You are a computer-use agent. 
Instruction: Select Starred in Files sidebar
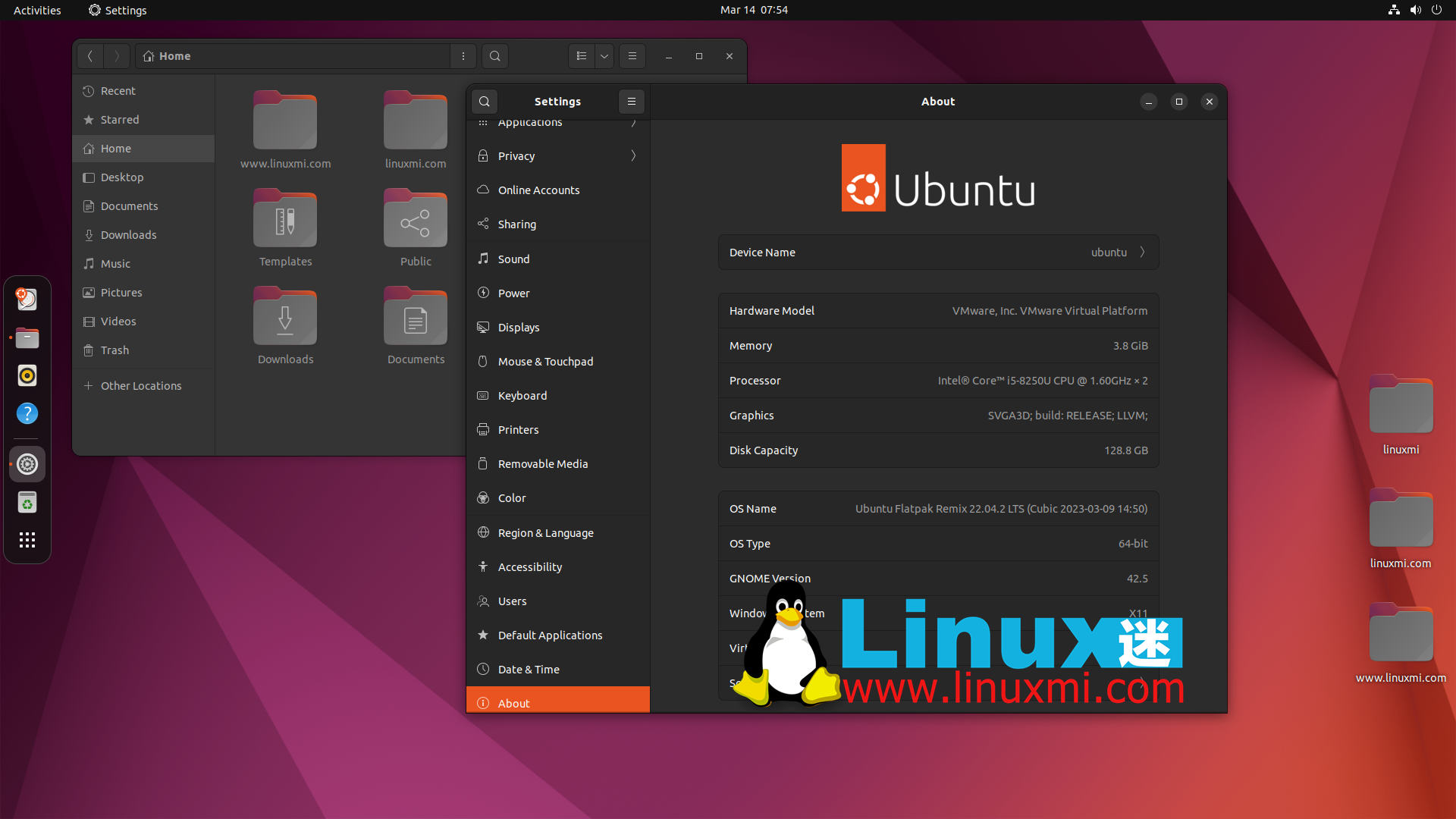[x=143, y=120]
